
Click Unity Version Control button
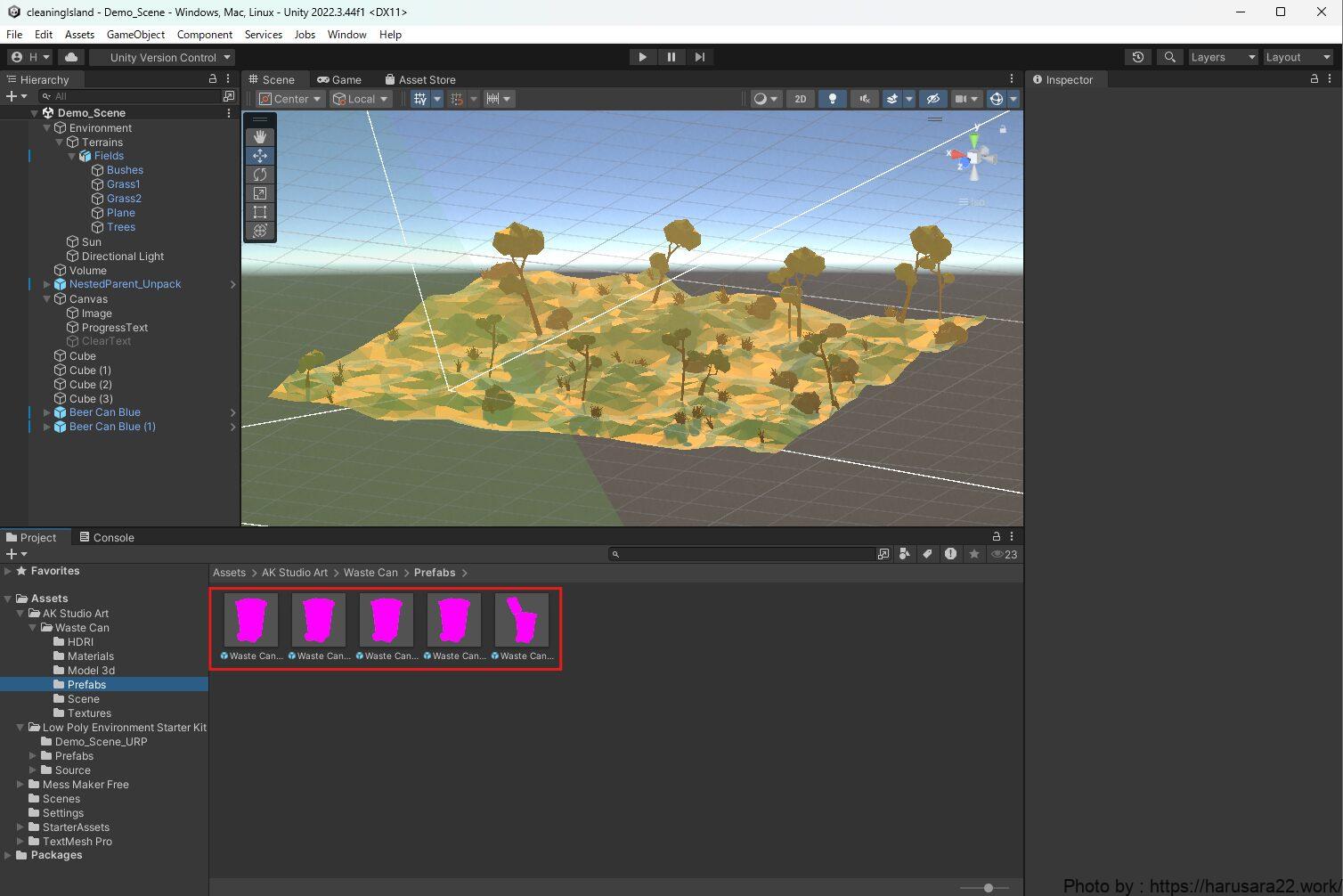click(x=163, y=57)
